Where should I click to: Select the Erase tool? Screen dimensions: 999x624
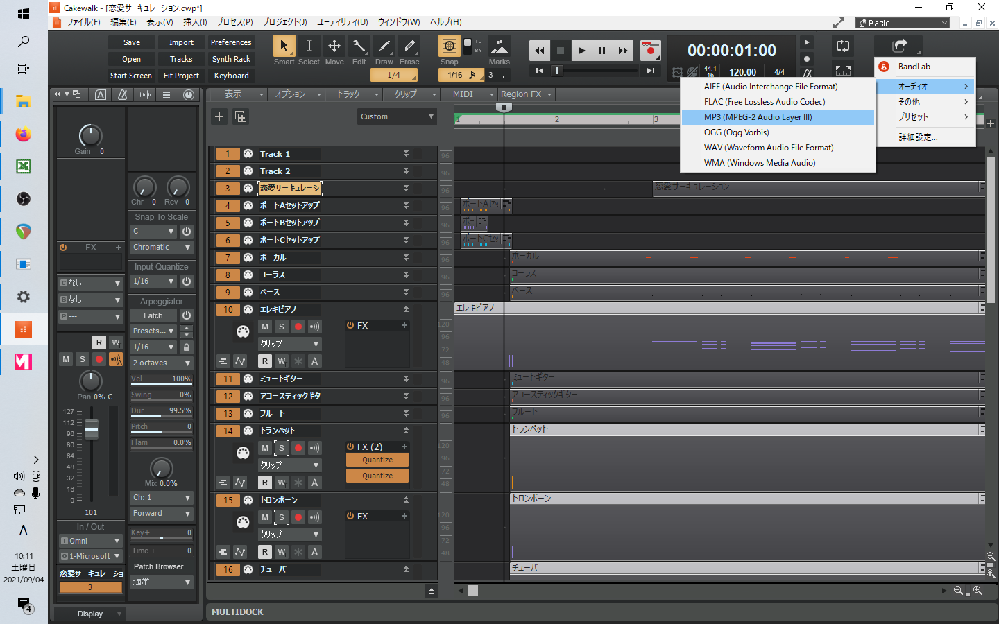click(x=409, y=47)
